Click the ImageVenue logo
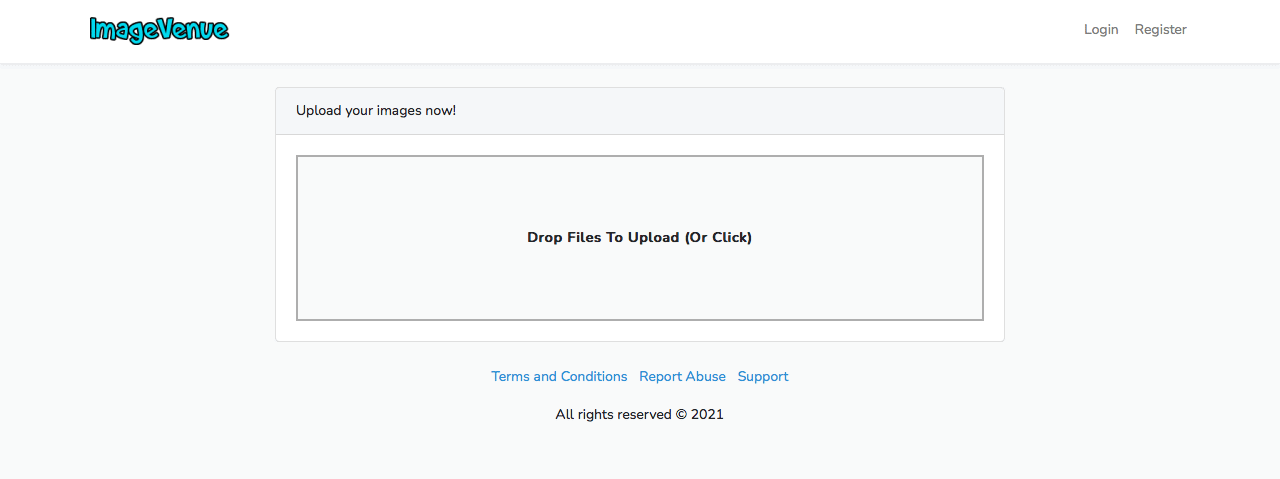This screenshot has width=1280, height=479. 159,30
